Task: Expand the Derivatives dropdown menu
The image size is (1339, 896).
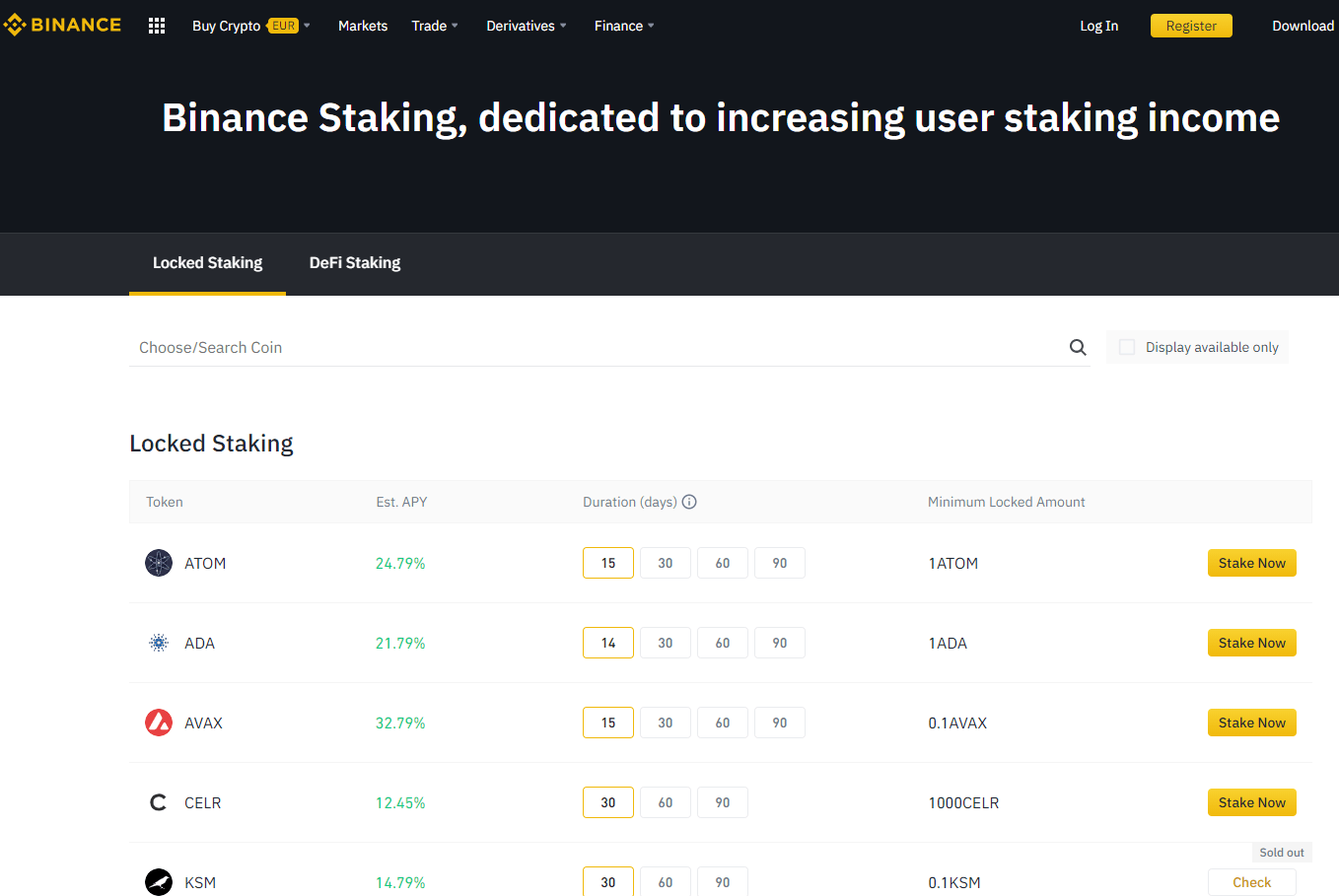Action: click(x=527, y=26)
